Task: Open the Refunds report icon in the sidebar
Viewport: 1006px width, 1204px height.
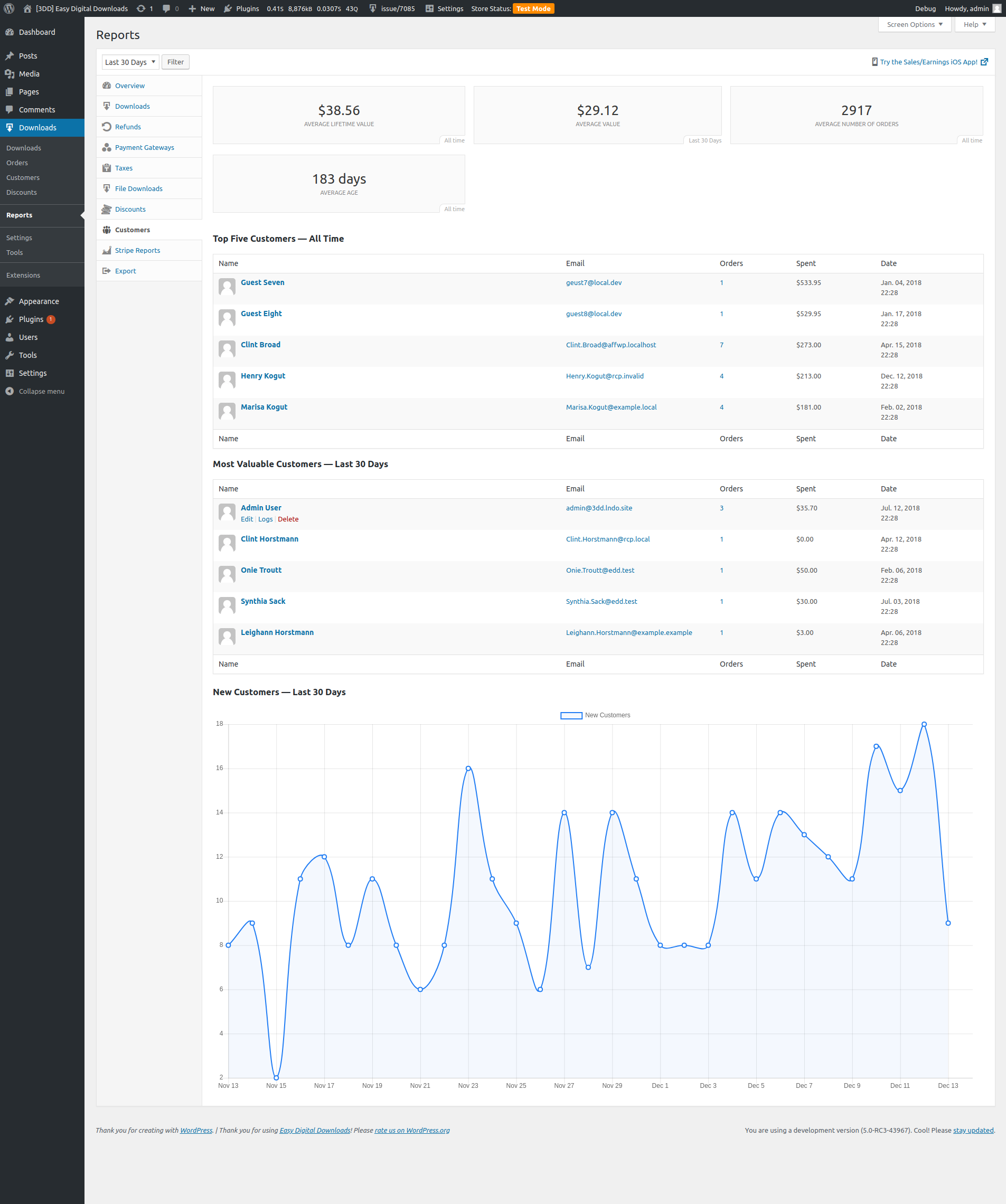Action: tap(107, 127)
